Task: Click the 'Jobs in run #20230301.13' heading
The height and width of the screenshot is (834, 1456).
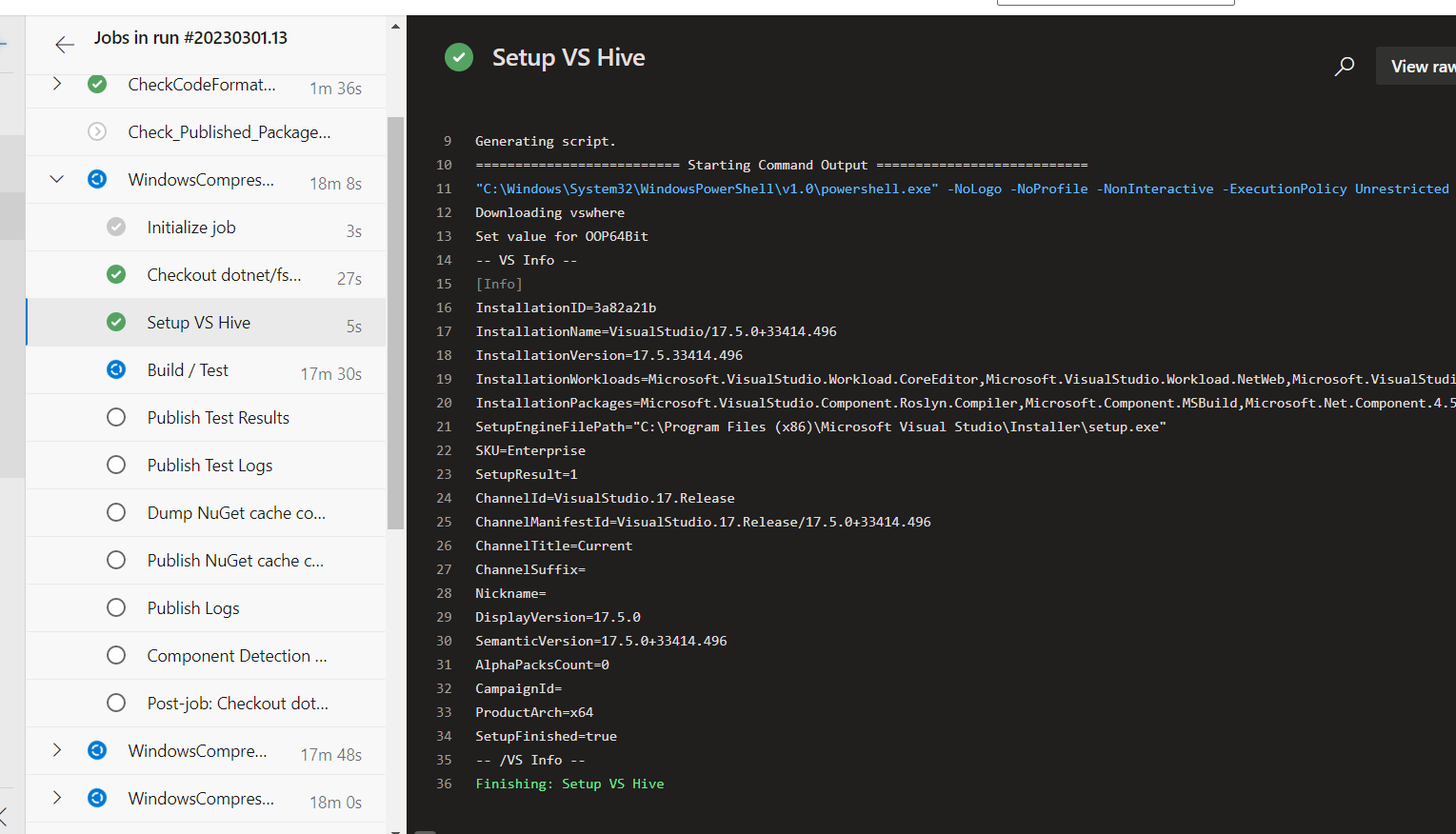Action: pos(190,38)
